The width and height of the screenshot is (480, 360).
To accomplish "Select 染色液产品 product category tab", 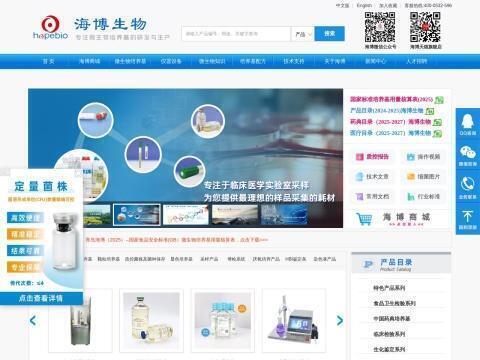I will 325,259.
